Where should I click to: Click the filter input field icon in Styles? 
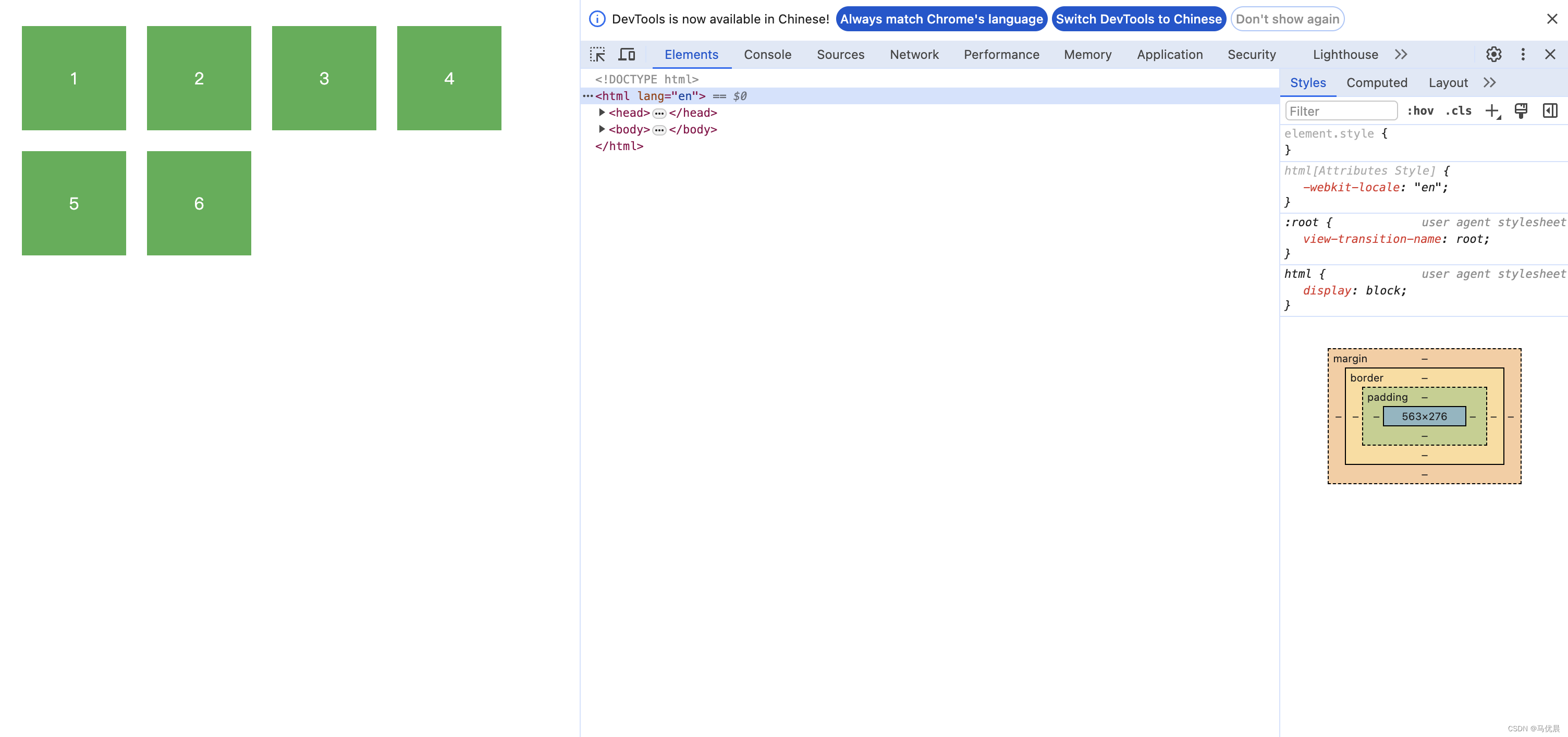coord(1340,111)
